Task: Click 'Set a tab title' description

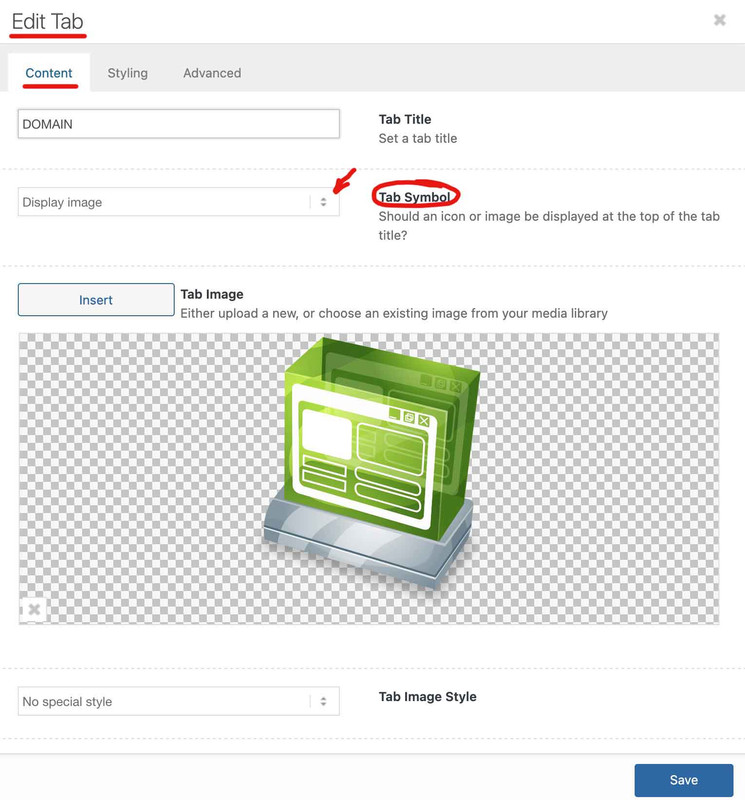Action: [418, 139]
